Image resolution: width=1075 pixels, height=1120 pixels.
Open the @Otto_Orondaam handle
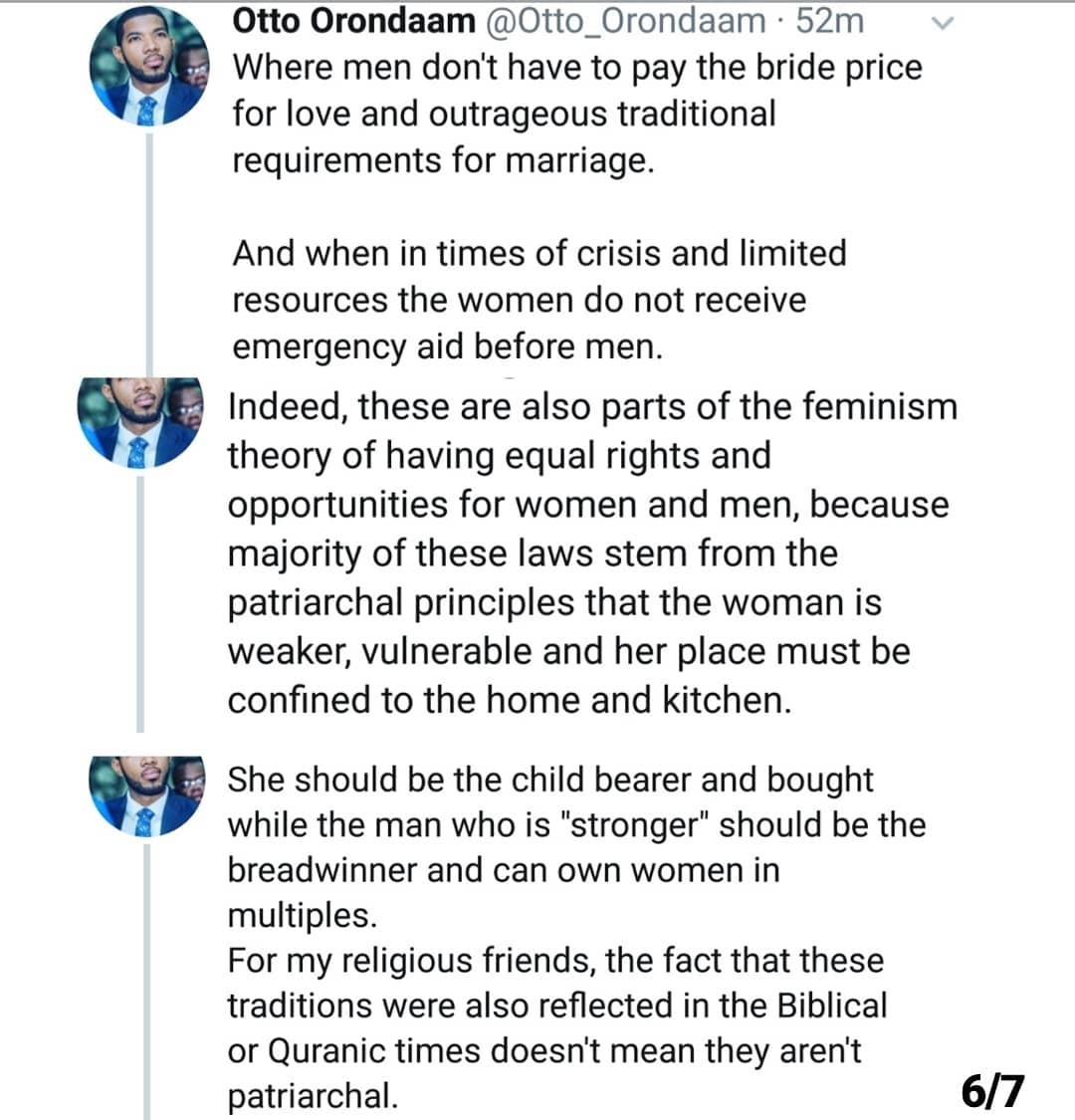[x=626, y=21]
